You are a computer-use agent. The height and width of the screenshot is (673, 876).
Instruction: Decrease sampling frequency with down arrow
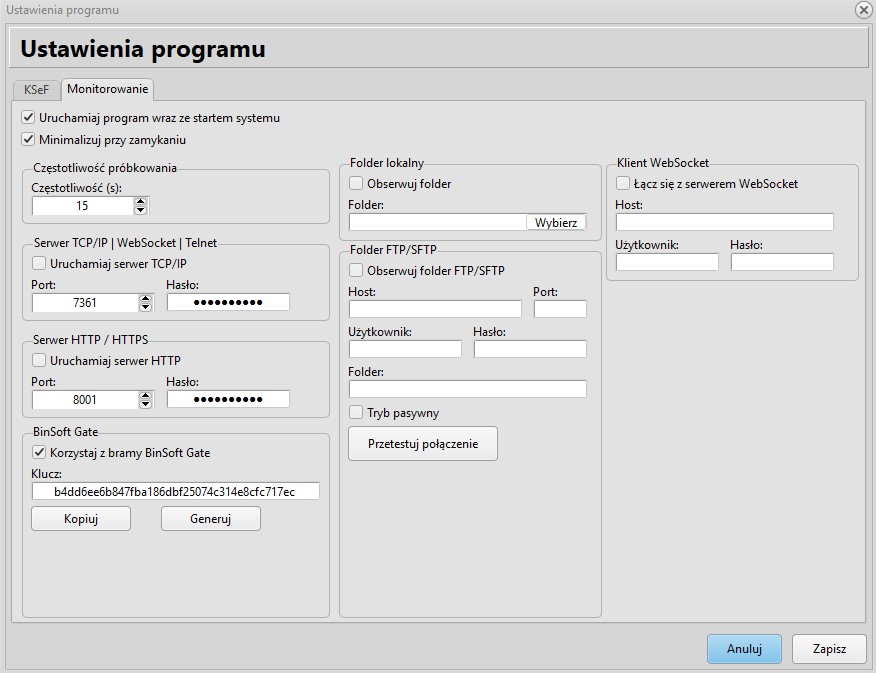click(140, 210)
